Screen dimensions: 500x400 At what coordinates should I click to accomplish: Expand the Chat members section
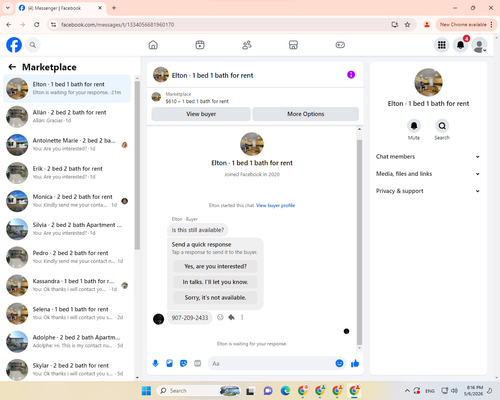click(x=428, y=157)
